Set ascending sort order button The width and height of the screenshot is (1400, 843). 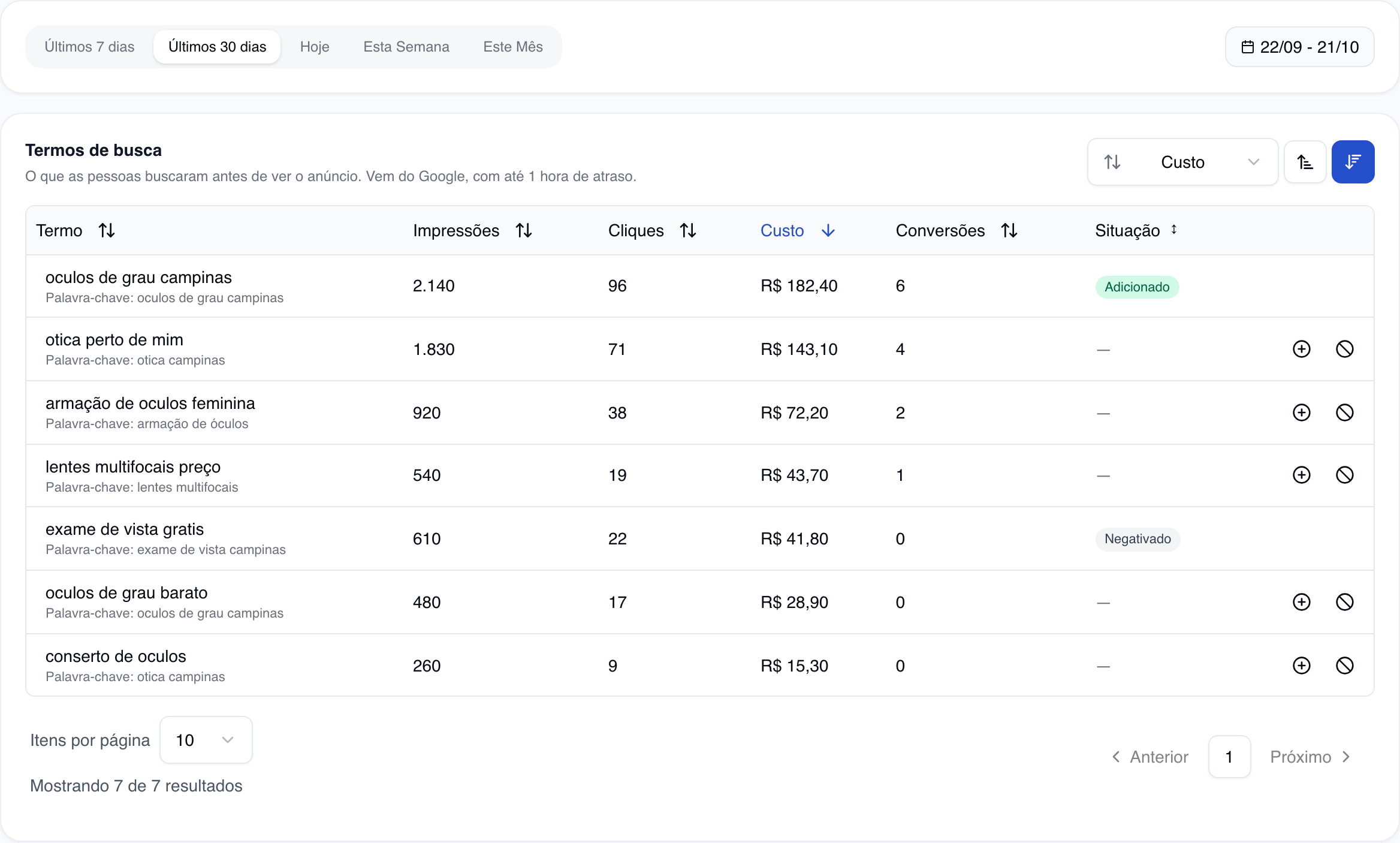(x=1305, y=162)
